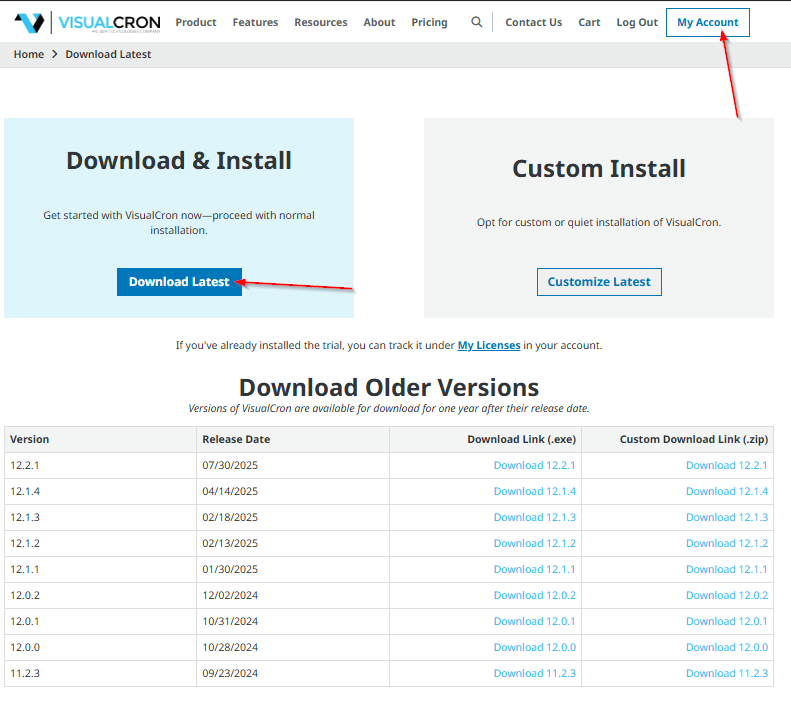Viewport: 791px width, 703px height.
Task: Open the Features menu
Action: click(255, 22)
